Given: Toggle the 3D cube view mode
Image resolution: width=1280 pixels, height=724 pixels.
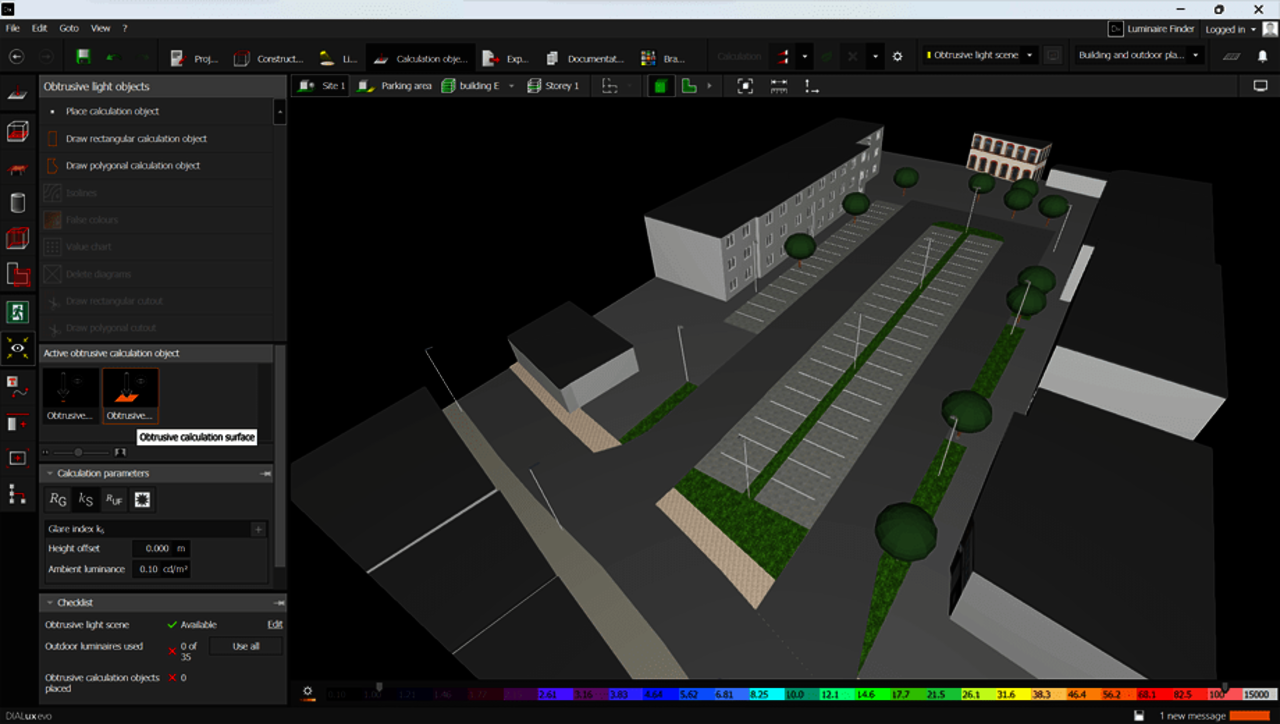Looking at the screenshot, I should [660, 86].
